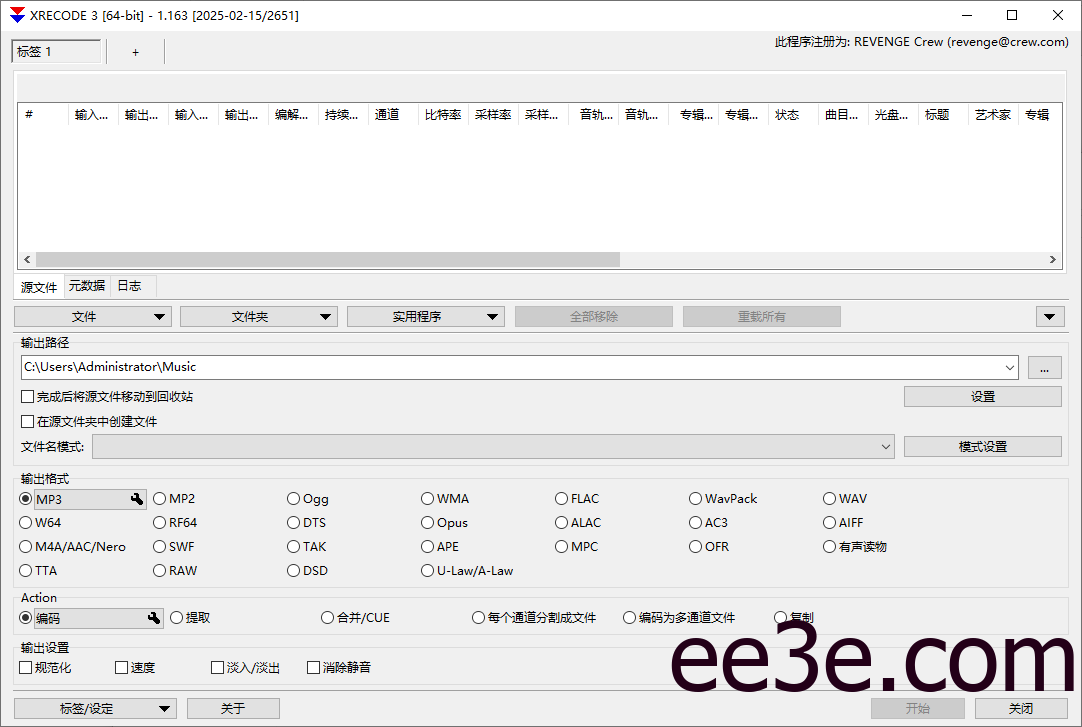Click the 模式设置 button
The height and width of the screenshot is (727, 1082).
(x=982, y=446)
